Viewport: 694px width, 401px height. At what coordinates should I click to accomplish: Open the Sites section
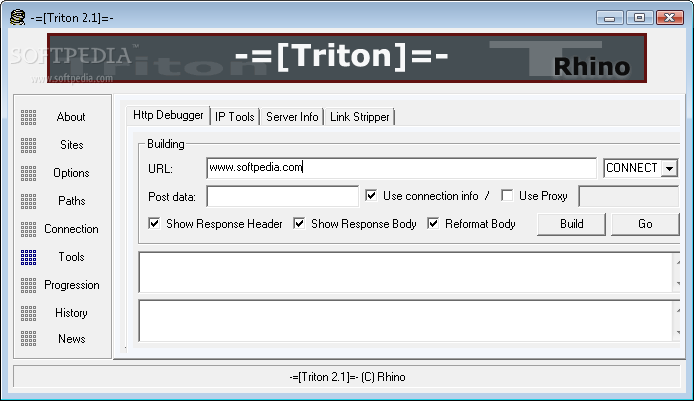(71, 145)
